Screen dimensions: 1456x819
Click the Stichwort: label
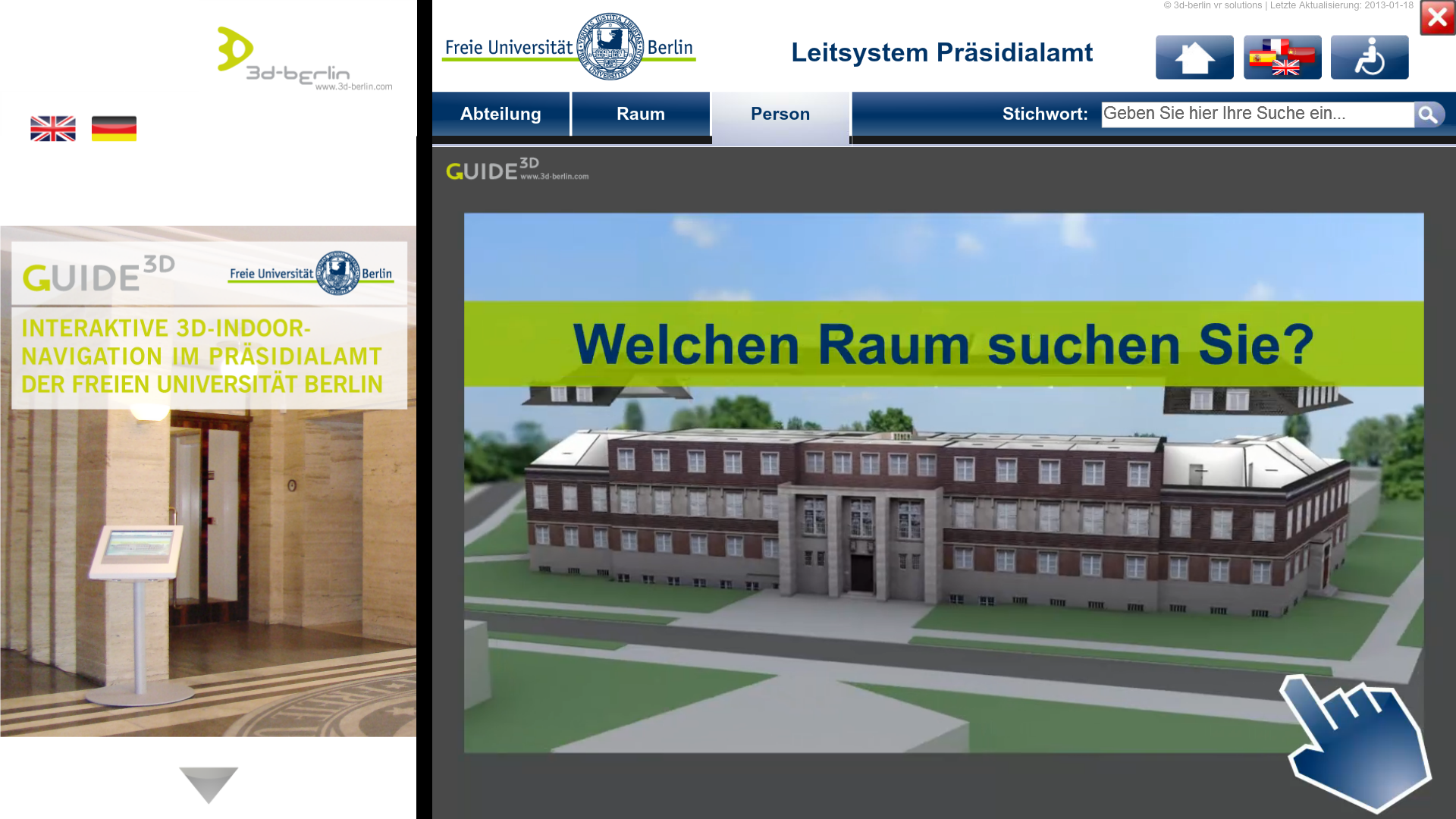pyautogui.click(x=1045, y=114)
